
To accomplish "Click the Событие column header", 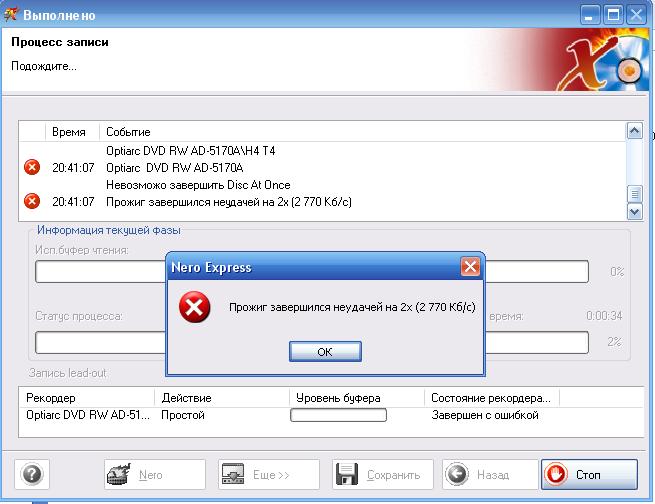I will (363, 132).
